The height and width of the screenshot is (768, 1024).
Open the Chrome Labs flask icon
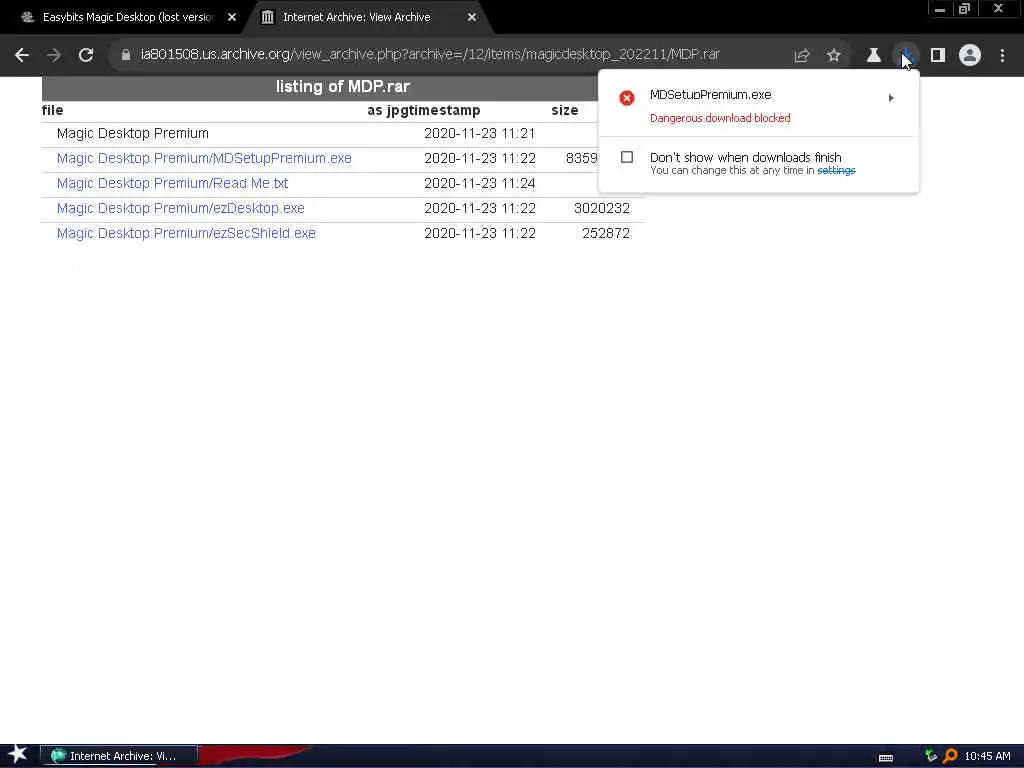pyautogui.click(x=873, y=56)
